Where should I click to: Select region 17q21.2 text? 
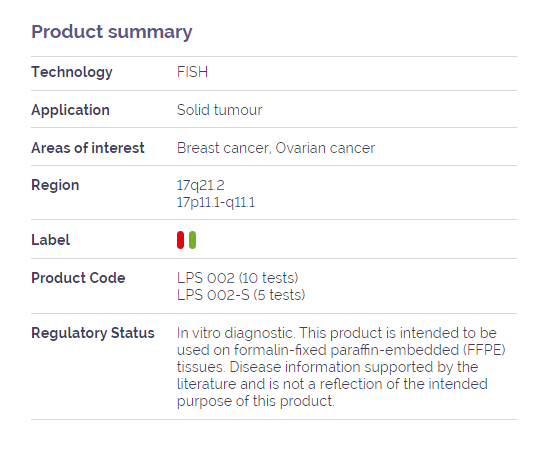(x=201, y=186)
